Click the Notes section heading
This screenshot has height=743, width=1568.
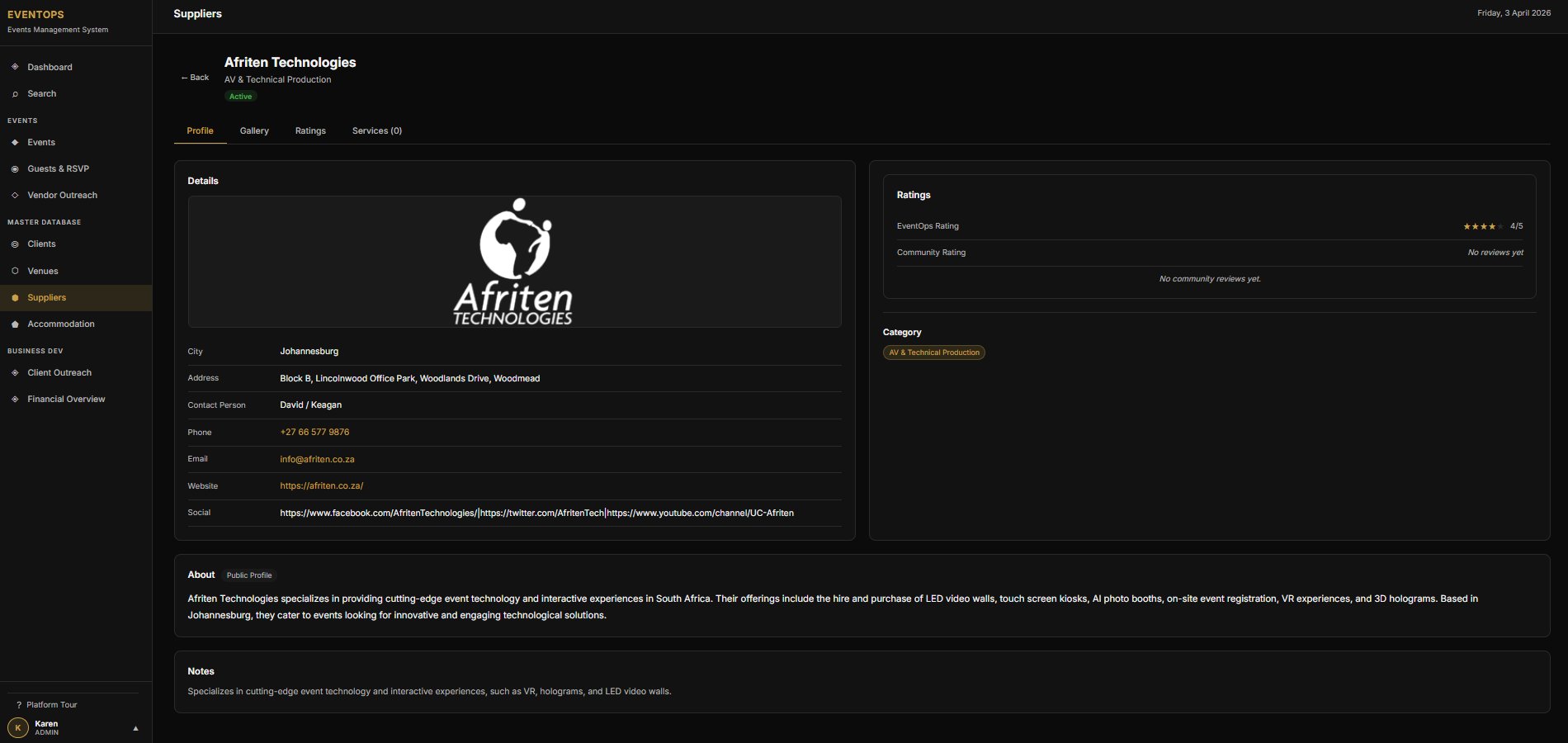[201, 672]
